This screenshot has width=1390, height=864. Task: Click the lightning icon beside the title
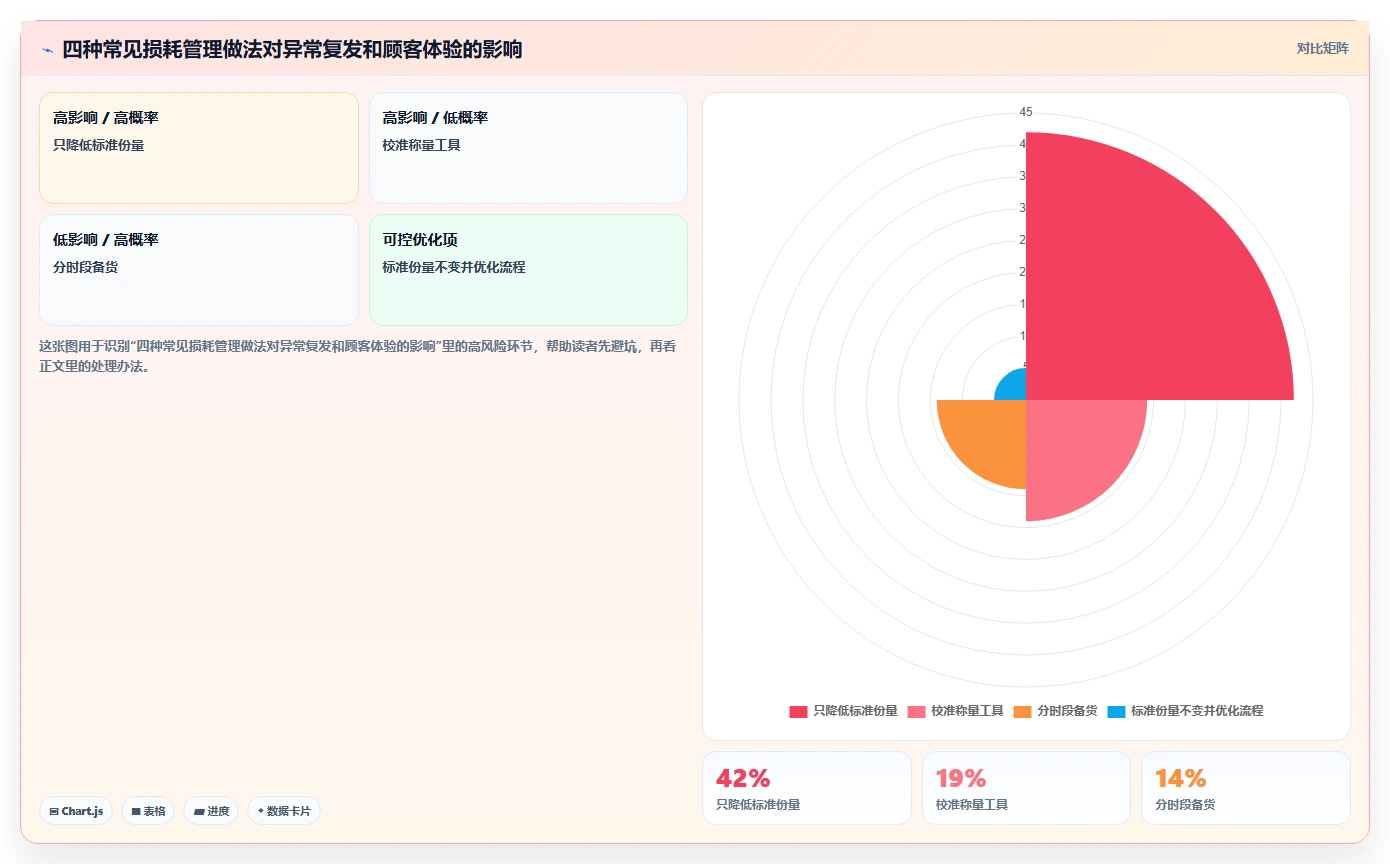pyautogui.click(x=47, y=50)
